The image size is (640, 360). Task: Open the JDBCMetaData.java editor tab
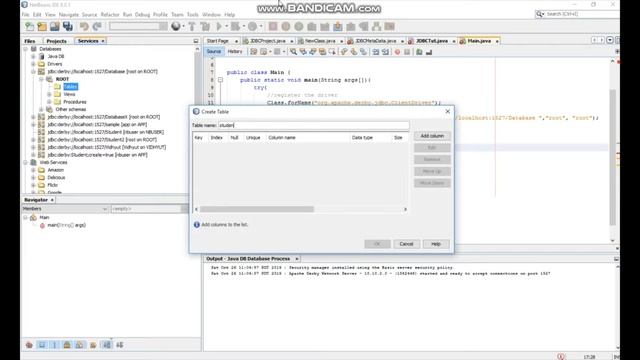(376, 41)
